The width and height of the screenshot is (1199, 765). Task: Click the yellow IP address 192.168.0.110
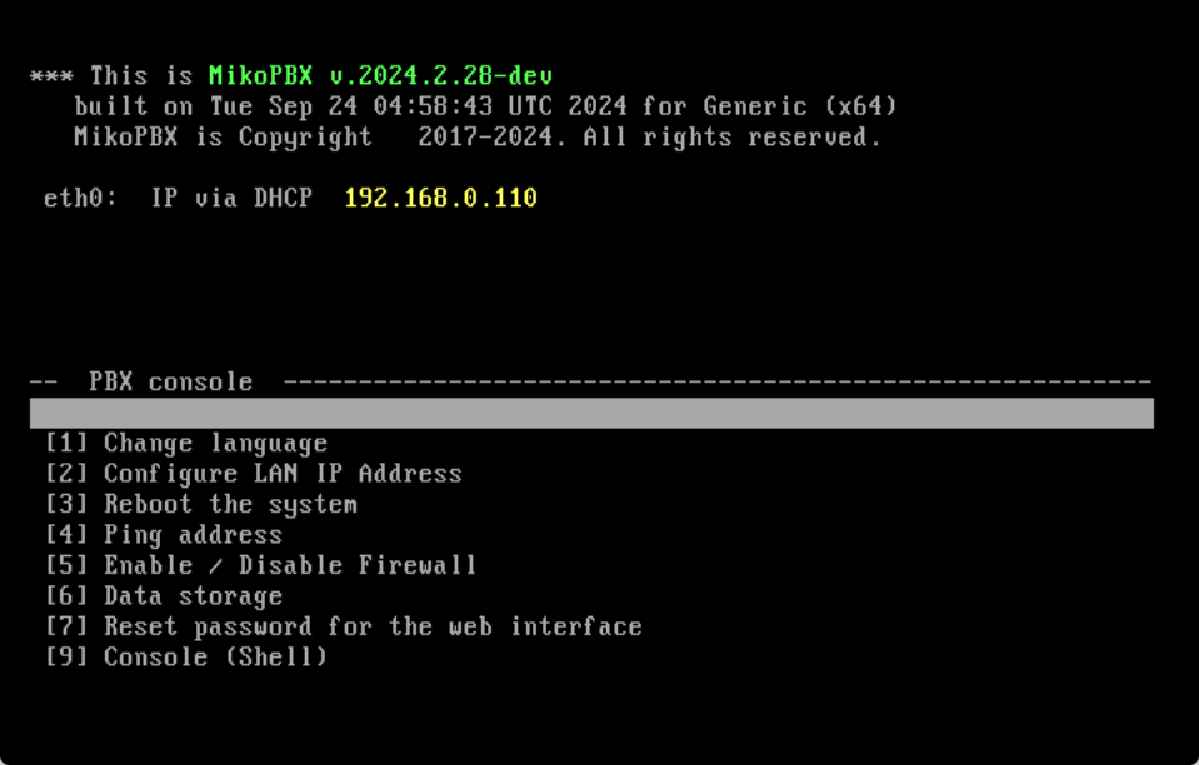440,198
